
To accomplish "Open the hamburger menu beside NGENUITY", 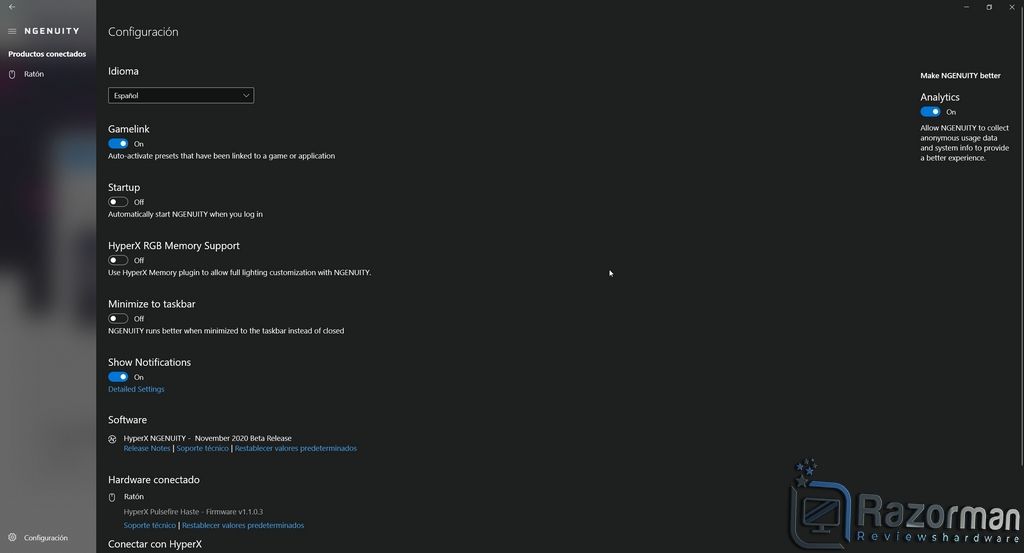I will [12, 31].
